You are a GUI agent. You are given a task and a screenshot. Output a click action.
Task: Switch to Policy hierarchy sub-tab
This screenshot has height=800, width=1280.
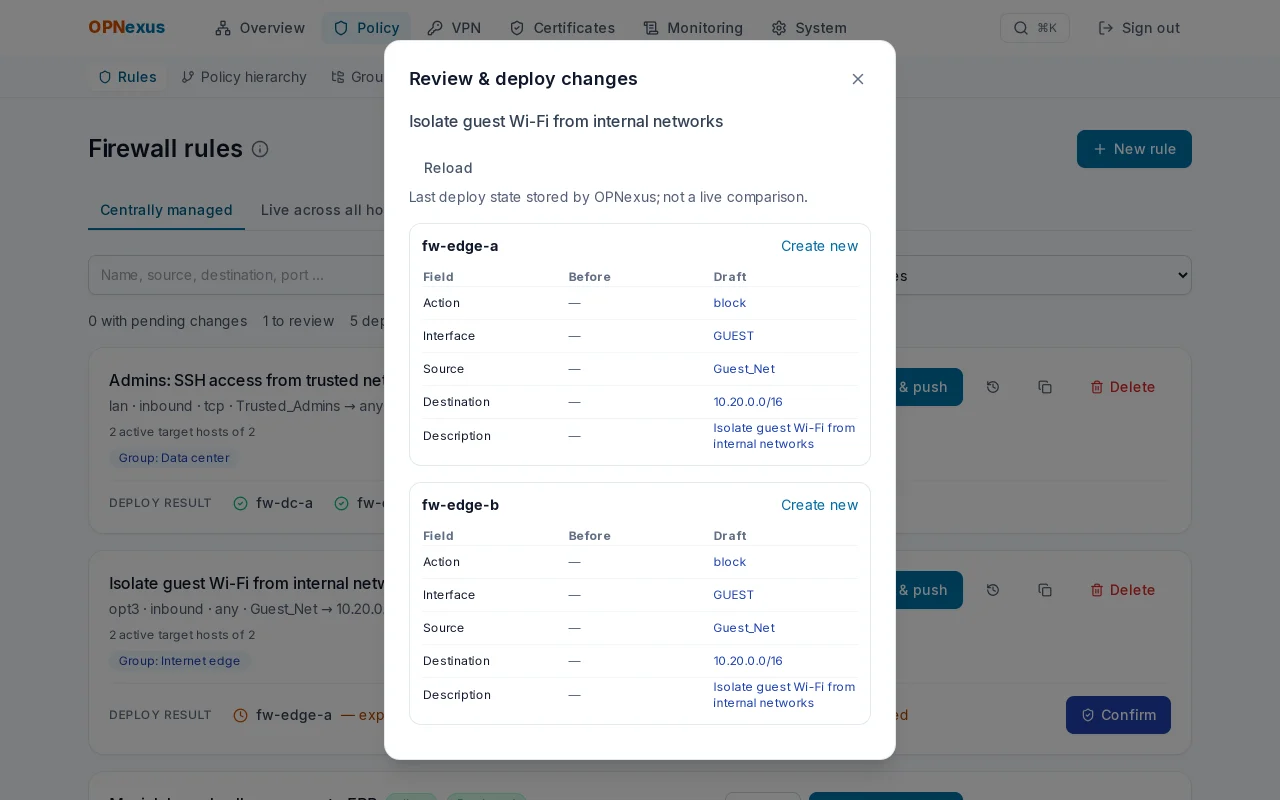tap(244, 77)
